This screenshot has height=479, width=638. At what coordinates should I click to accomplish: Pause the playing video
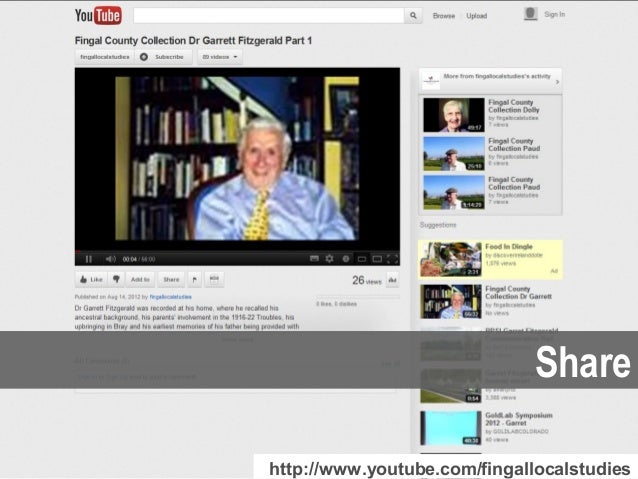[x=89, y=259]
